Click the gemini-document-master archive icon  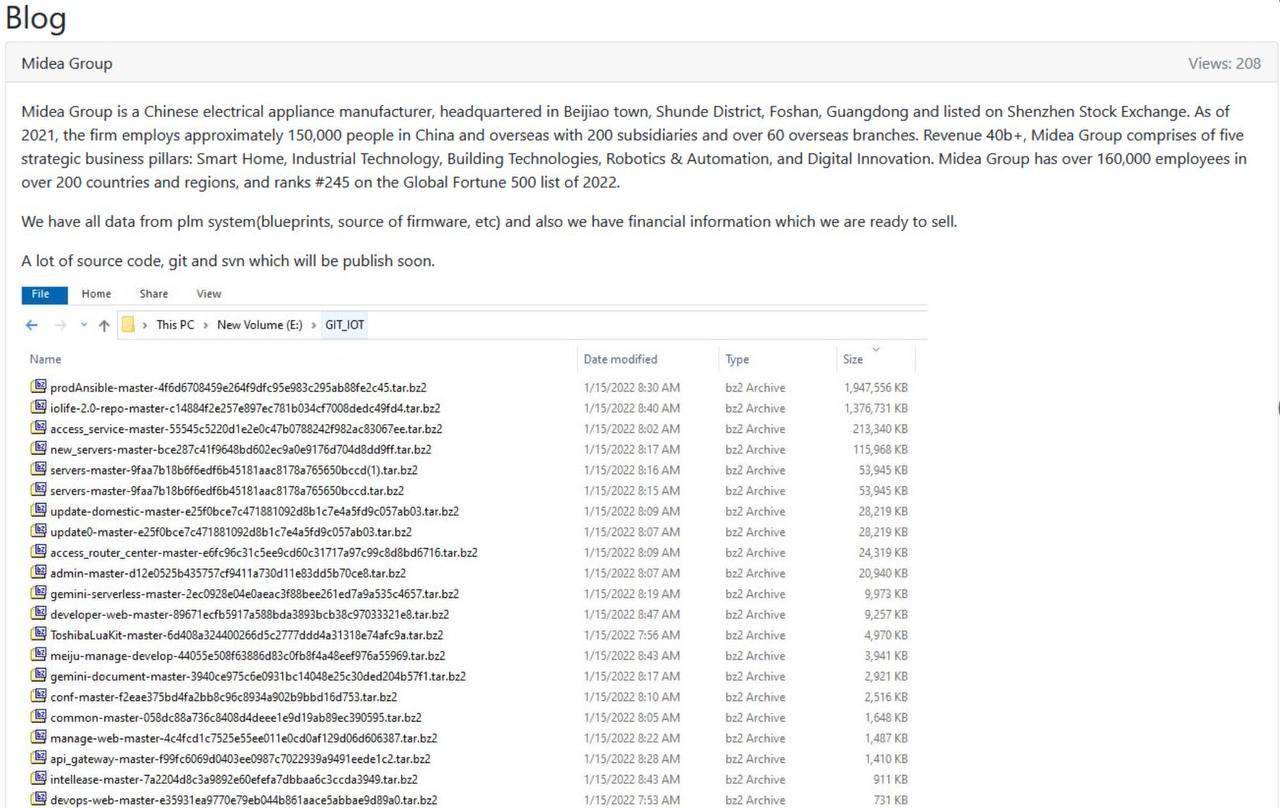(39, 676)
